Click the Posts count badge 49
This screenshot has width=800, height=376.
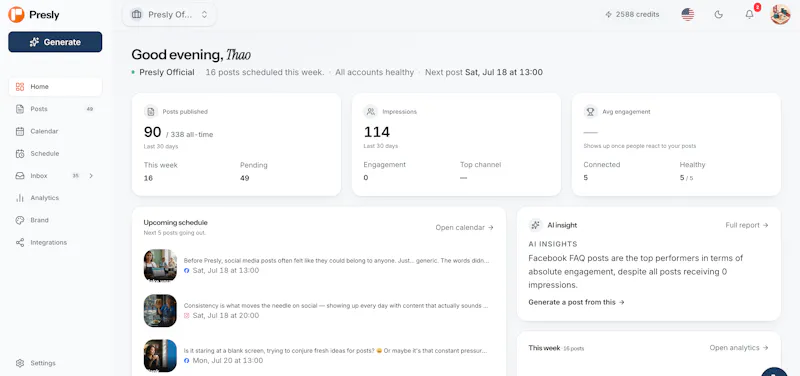[90, 109]
